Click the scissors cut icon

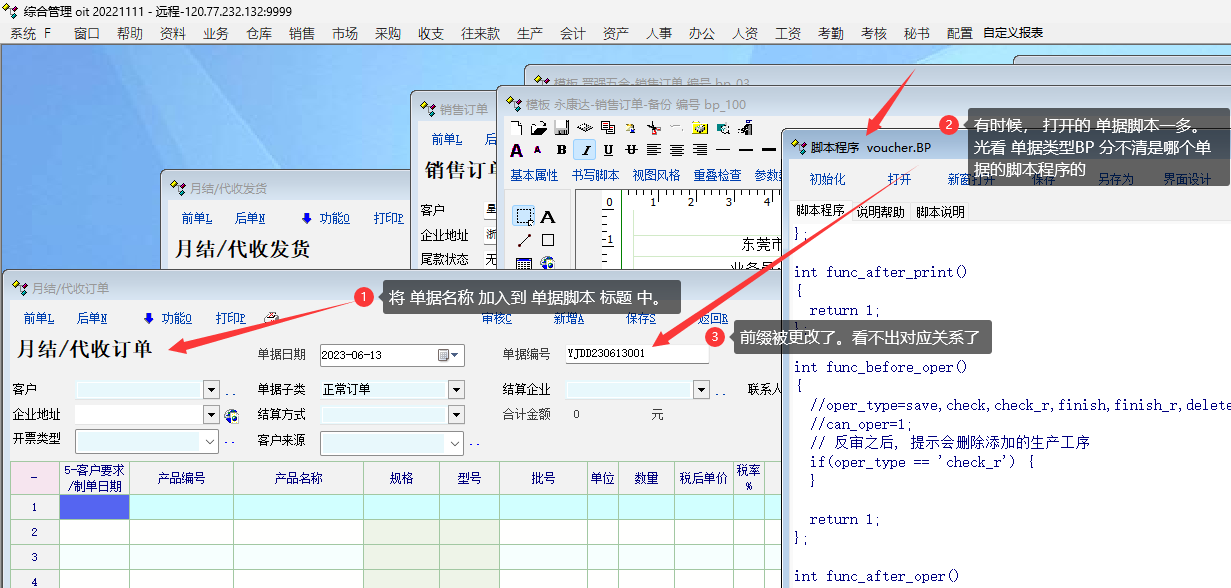pos(653,128)
